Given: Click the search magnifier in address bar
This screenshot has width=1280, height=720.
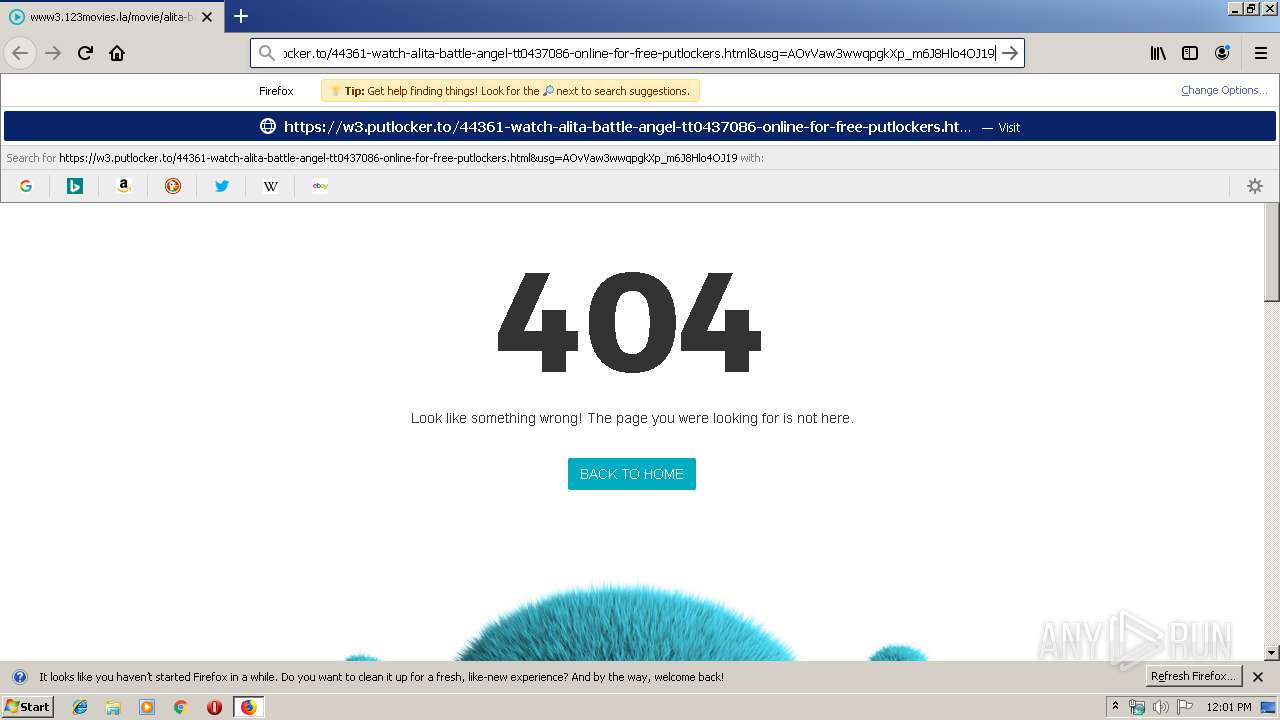Looking at the screenshot, I should pyautogui.click(x=266, y=53).
